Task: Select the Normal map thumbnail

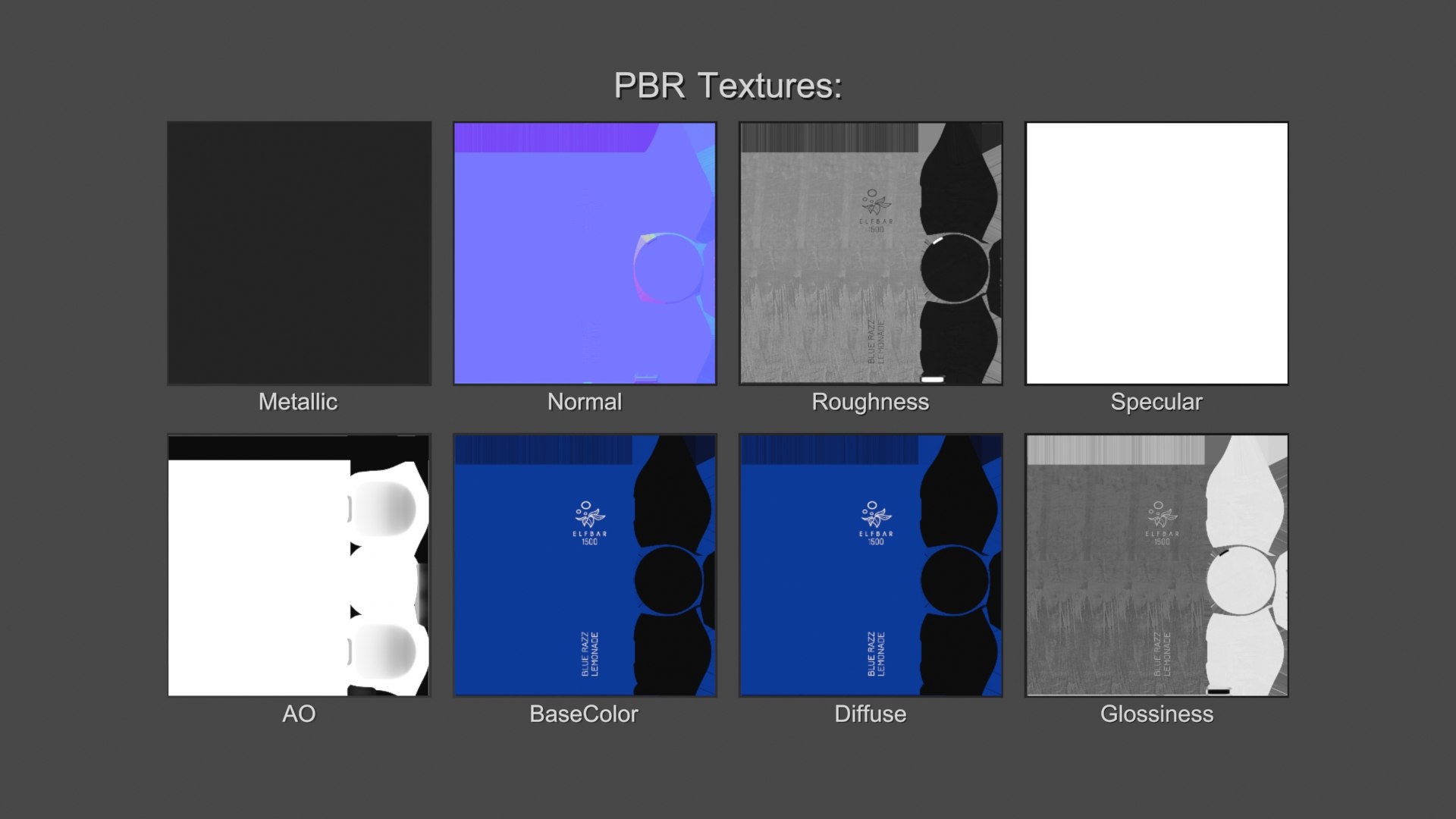Action: (585, 253)
